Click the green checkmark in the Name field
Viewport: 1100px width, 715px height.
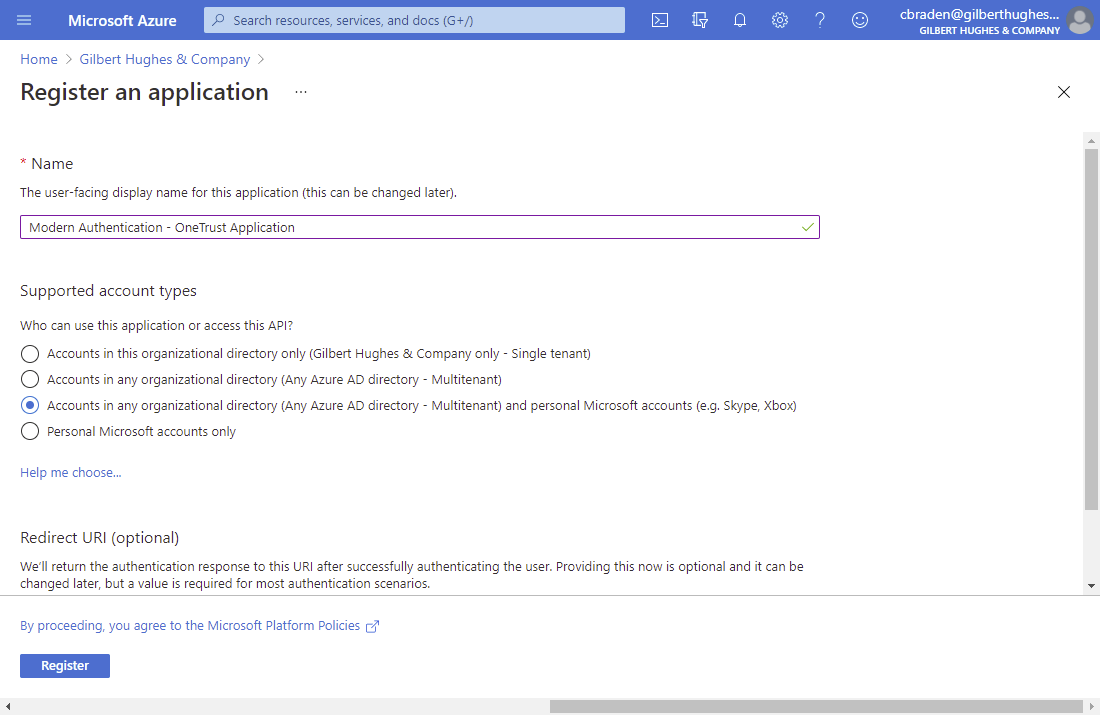click(x=807, y=227)
